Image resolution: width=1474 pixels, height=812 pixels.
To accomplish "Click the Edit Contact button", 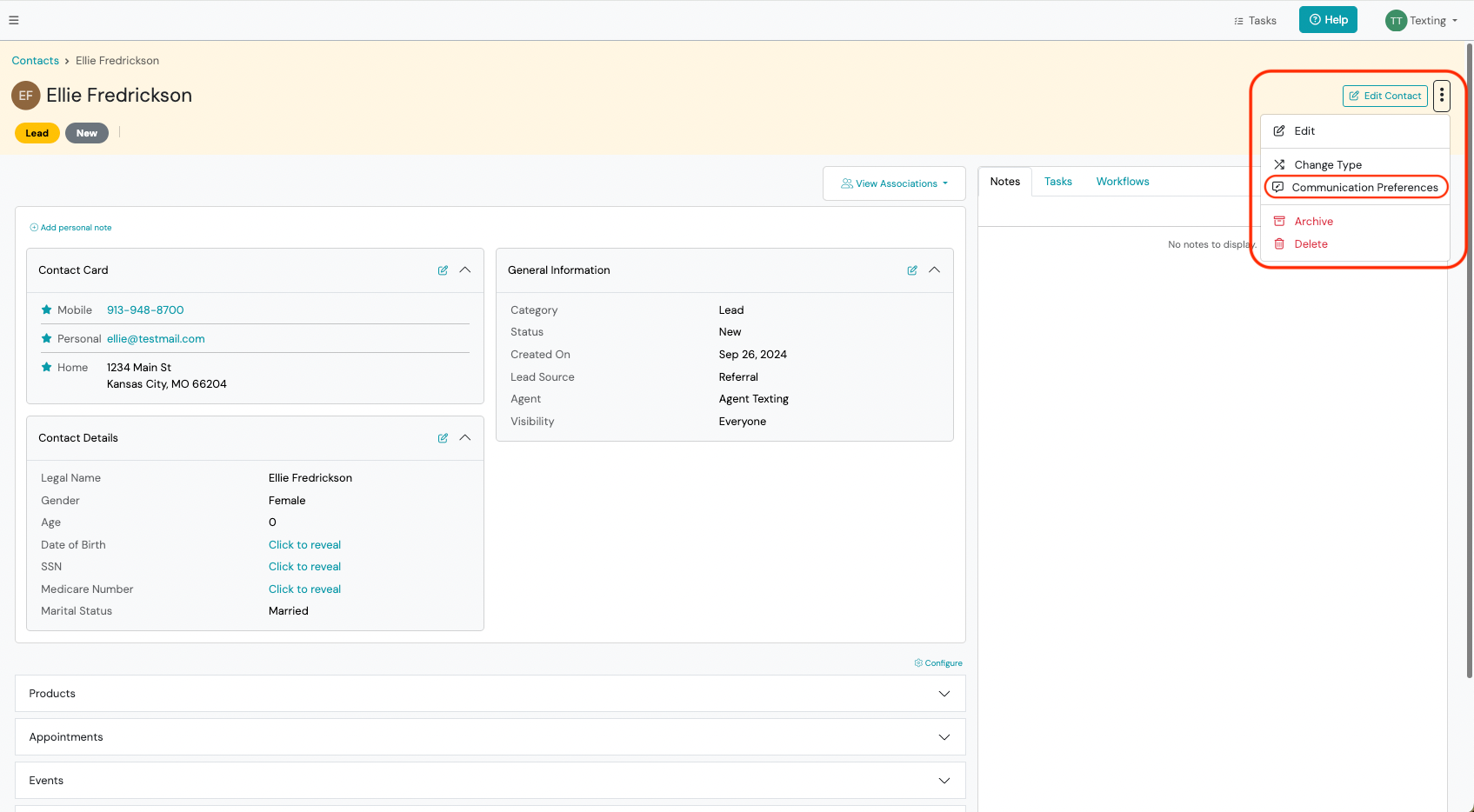I will 1384,96.
